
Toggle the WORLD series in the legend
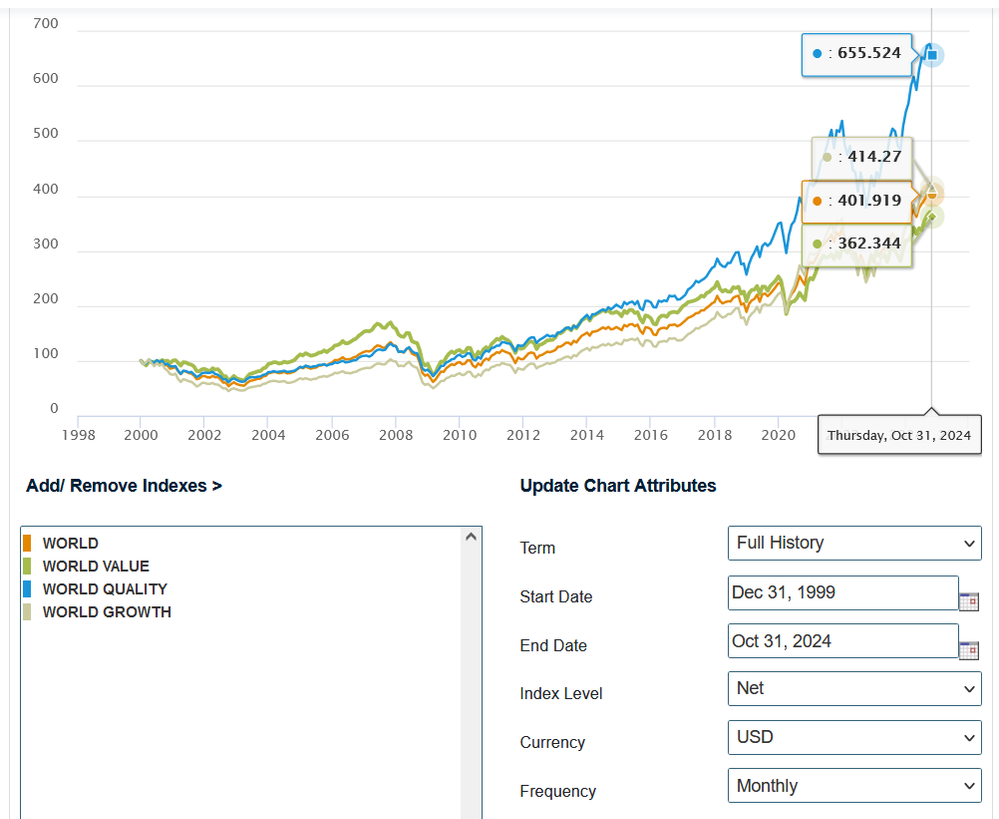tap(63, 543)
